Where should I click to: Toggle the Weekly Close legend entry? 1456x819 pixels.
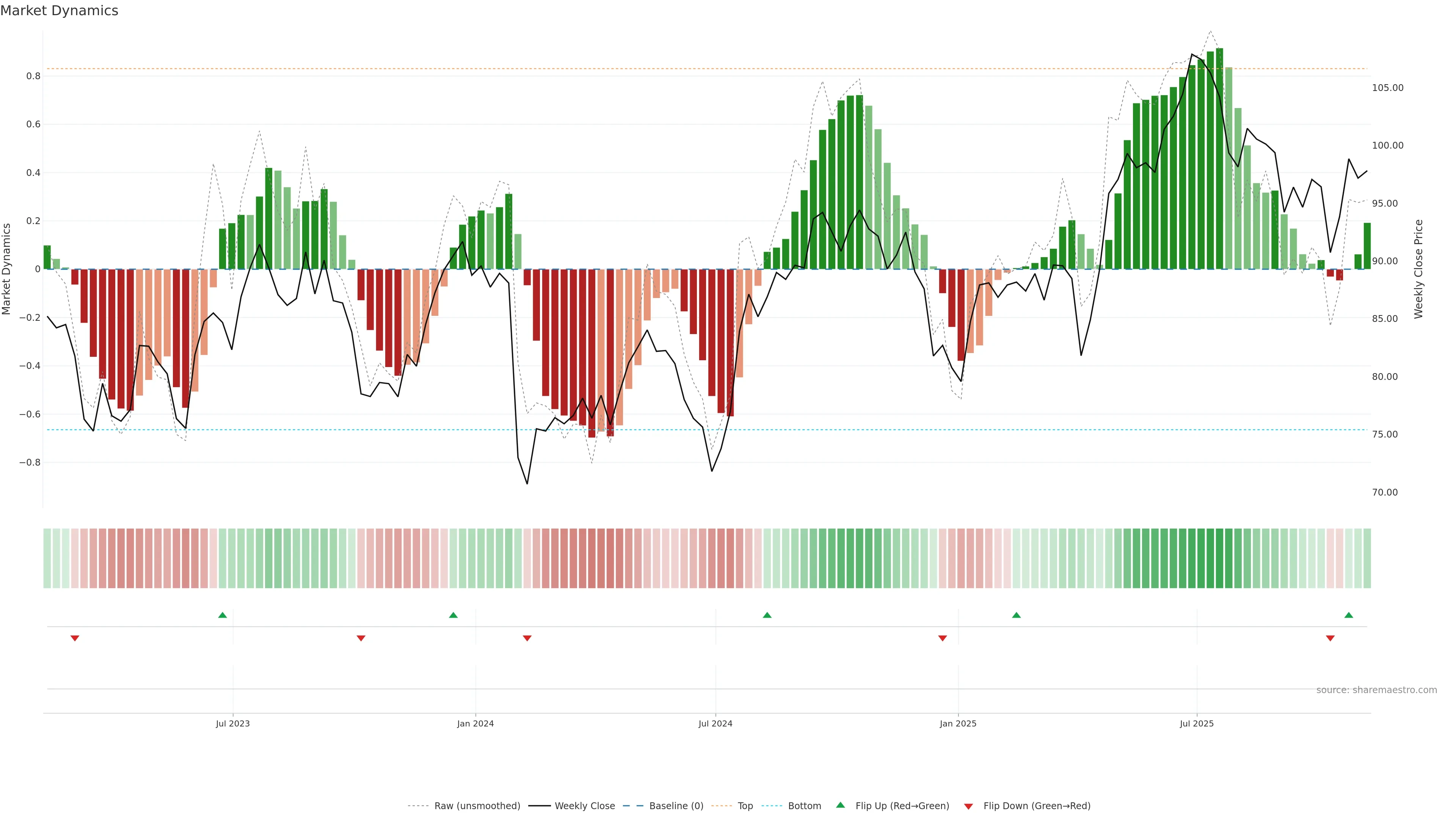coord(584,805)
